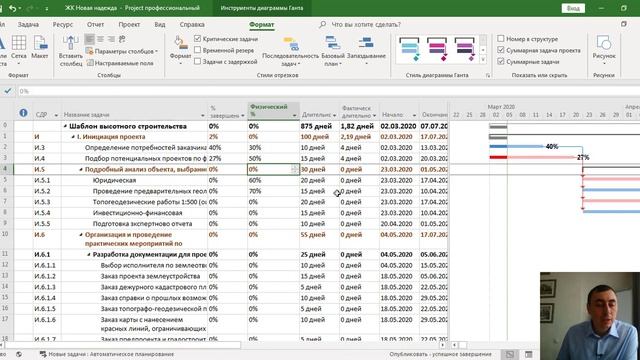Image resolution: width=640 pixels, height=360 pixels.
Task: Click the Вход sign-in button
Action: (x=573, y=8)
